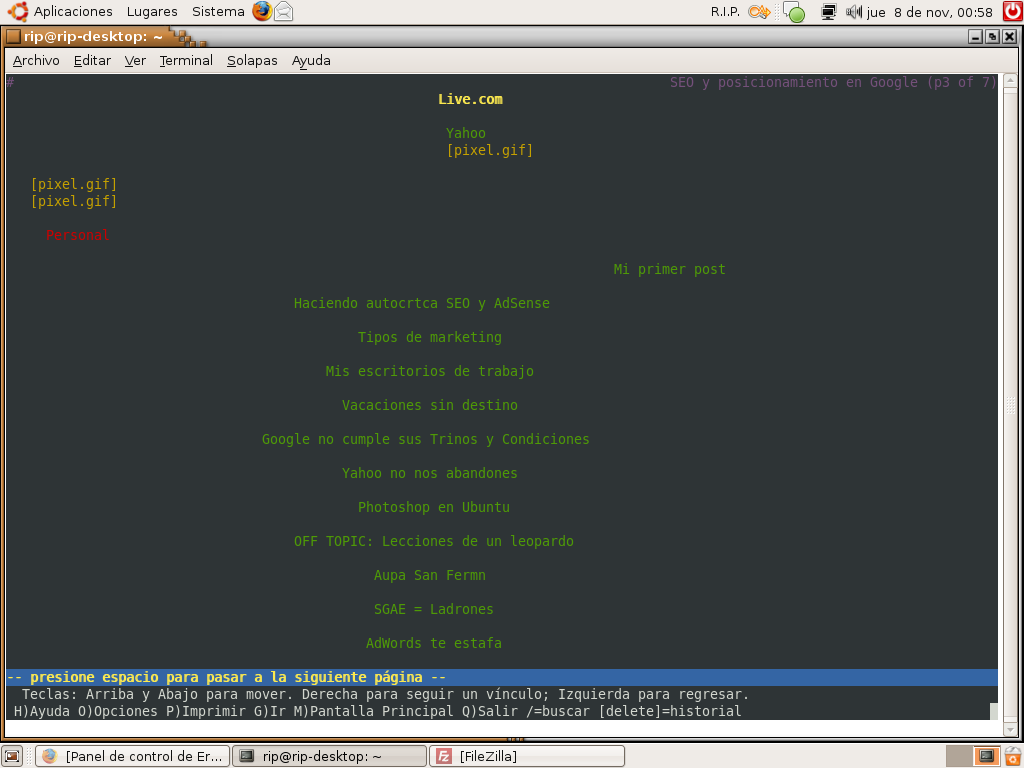The height and width of the screenshot is (768, 1024).
Task: Open the Solapas menu
Action: click(x=252, y=61)
